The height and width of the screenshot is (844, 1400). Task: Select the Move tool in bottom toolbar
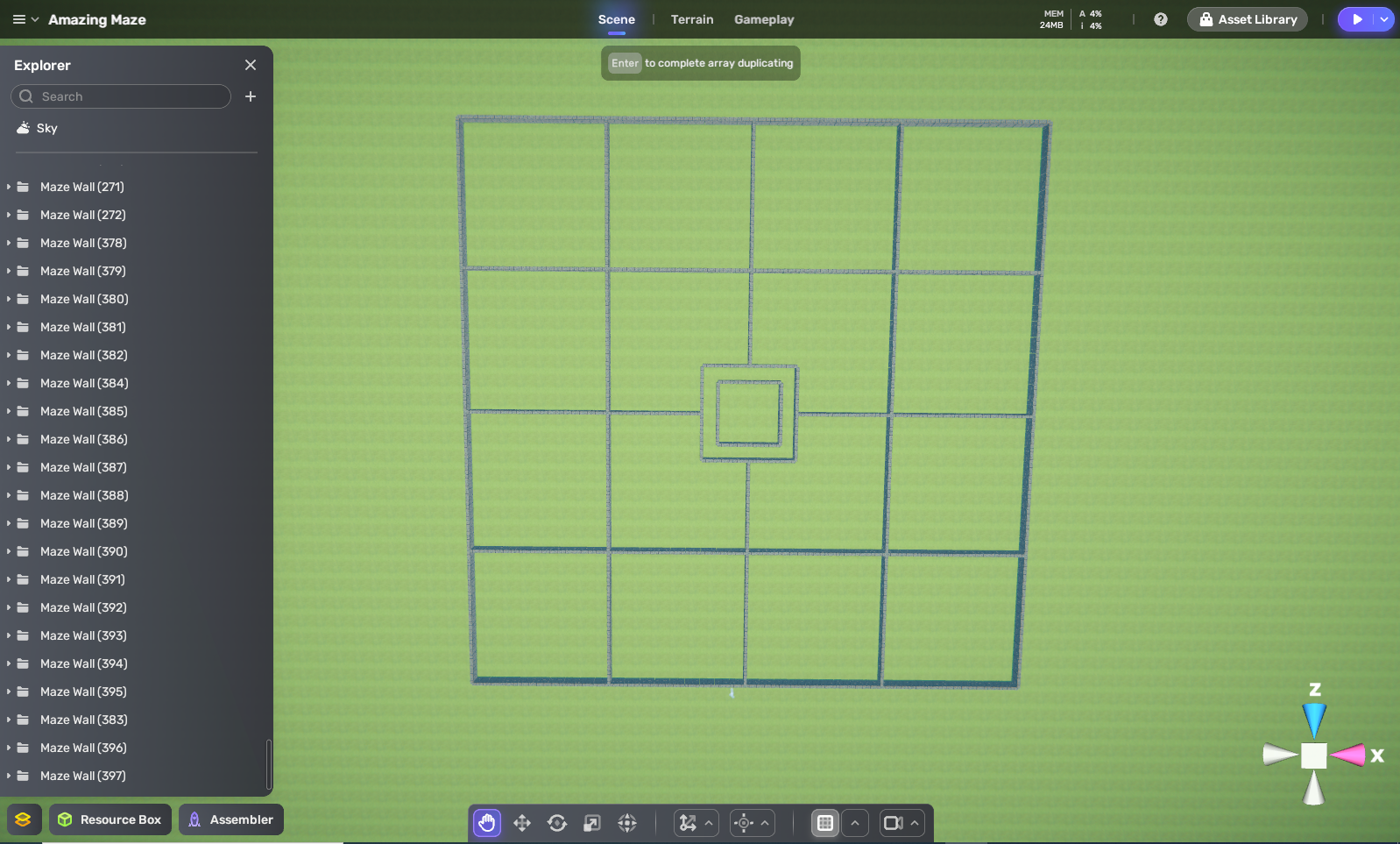click(x=522, y=823)
